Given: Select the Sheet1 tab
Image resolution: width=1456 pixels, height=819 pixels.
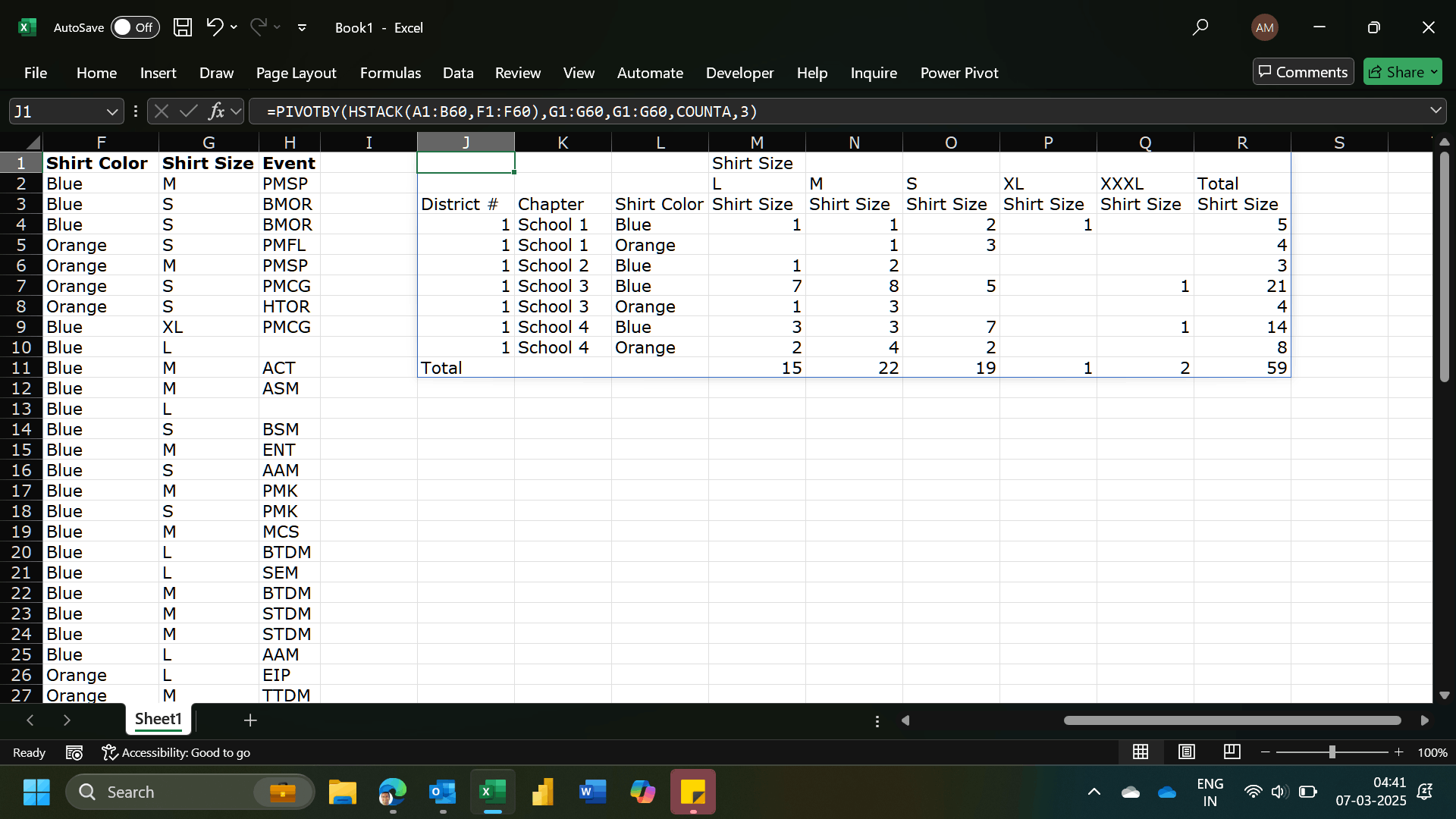Looking at the screenshot, I should pyautogui.click(x=158, y=719).
